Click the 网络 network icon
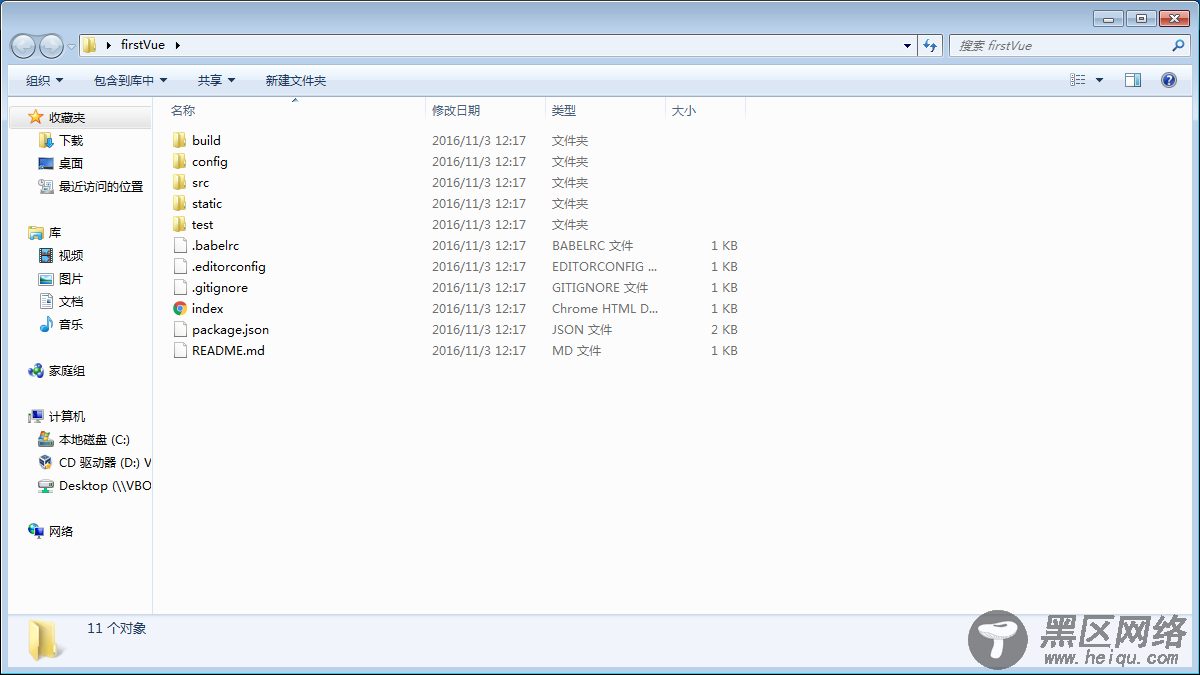This screenshot has width=1200, height=675. [36, 532]
